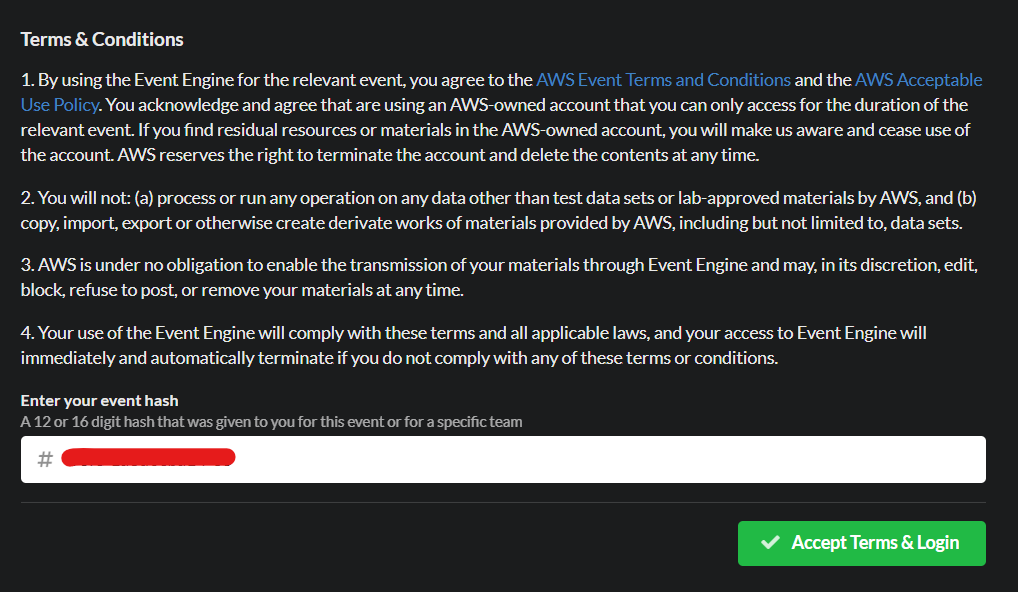Click the 'Enter your event hash' label

point(99,401)
